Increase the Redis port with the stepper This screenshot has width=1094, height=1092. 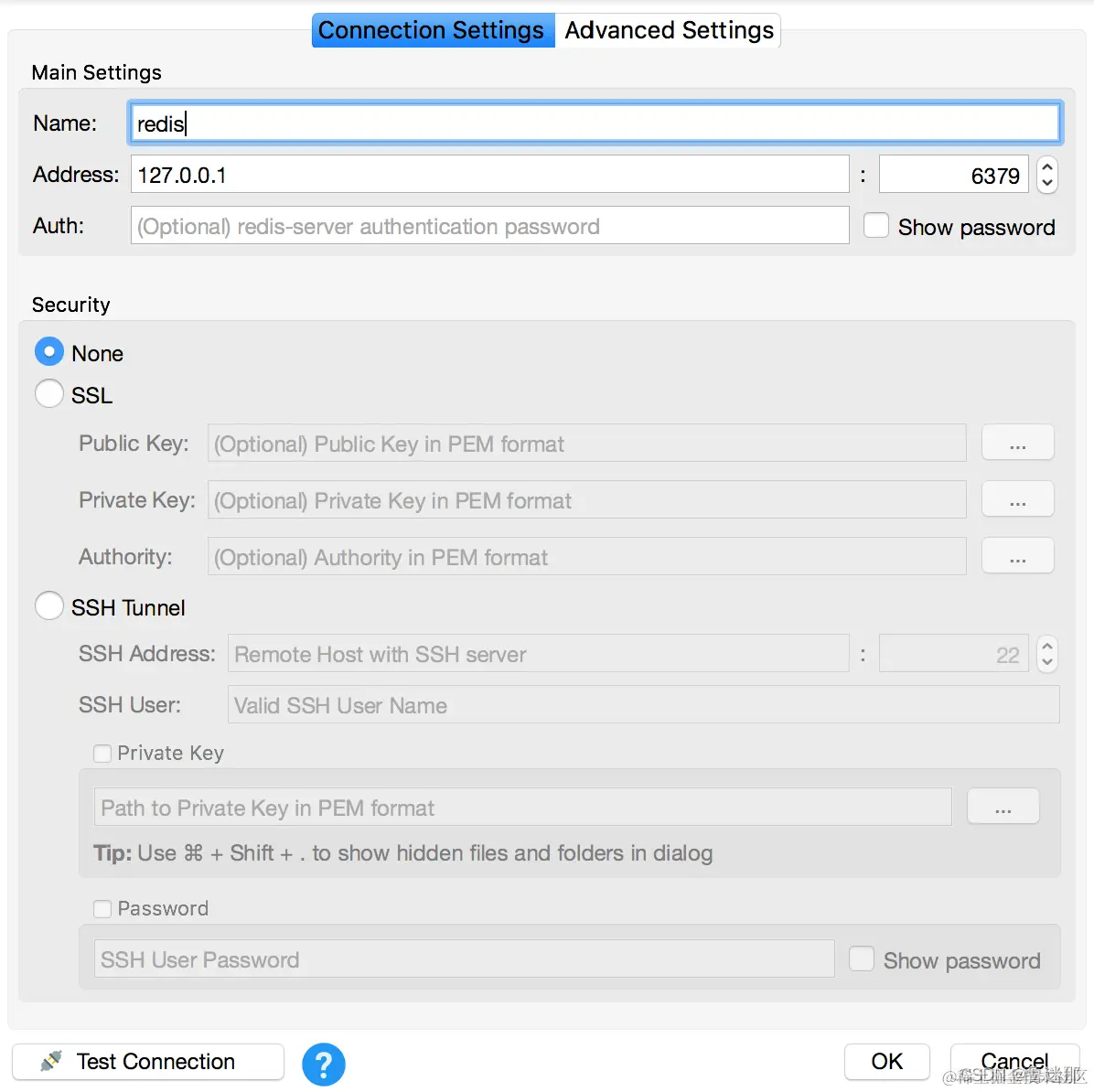1046,166
